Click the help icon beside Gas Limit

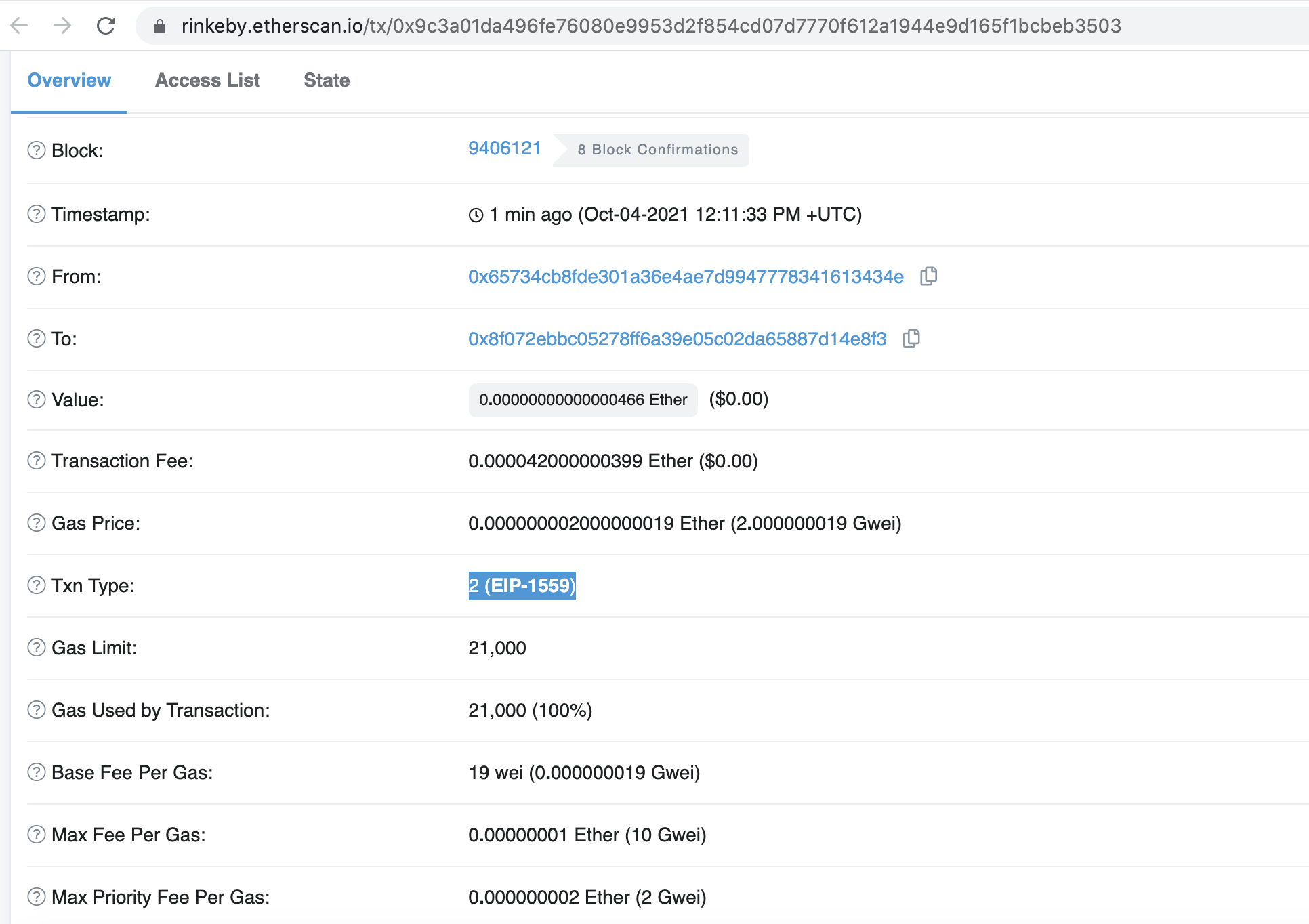click(x=37, y=648)
